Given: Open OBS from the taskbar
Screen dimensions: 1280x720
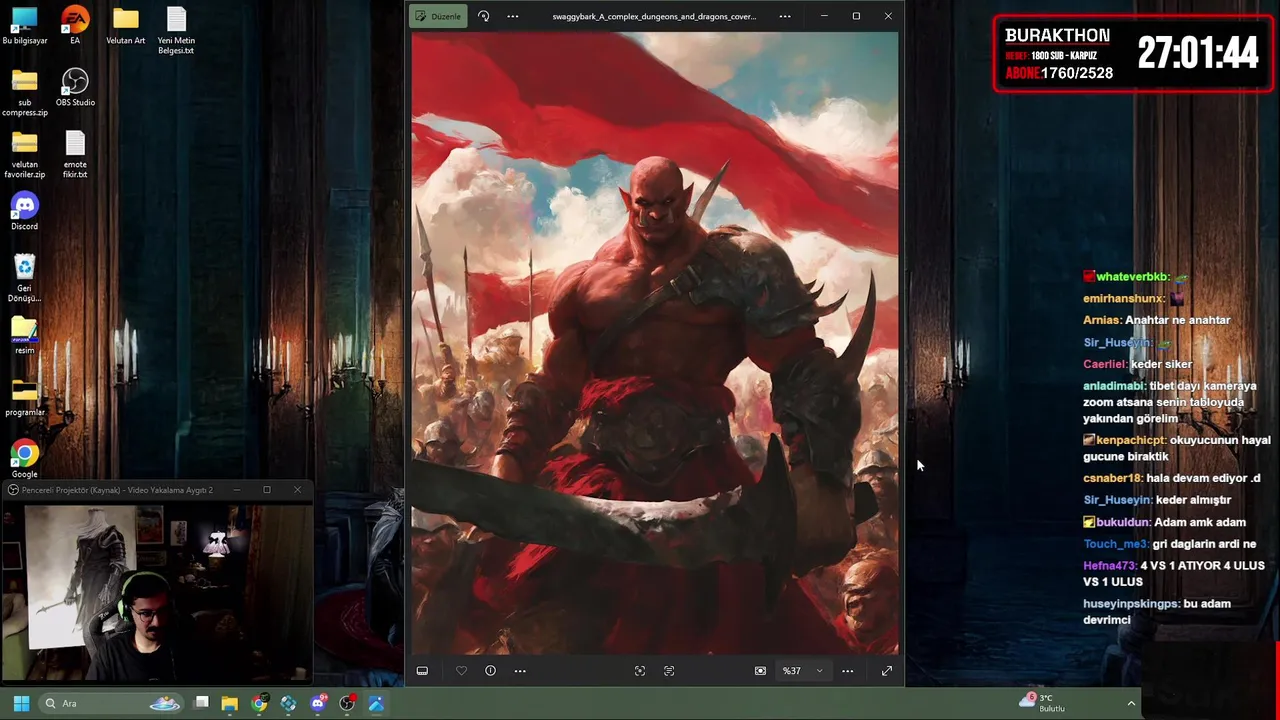Looking at the screenshot, I should tap(347, 704).
